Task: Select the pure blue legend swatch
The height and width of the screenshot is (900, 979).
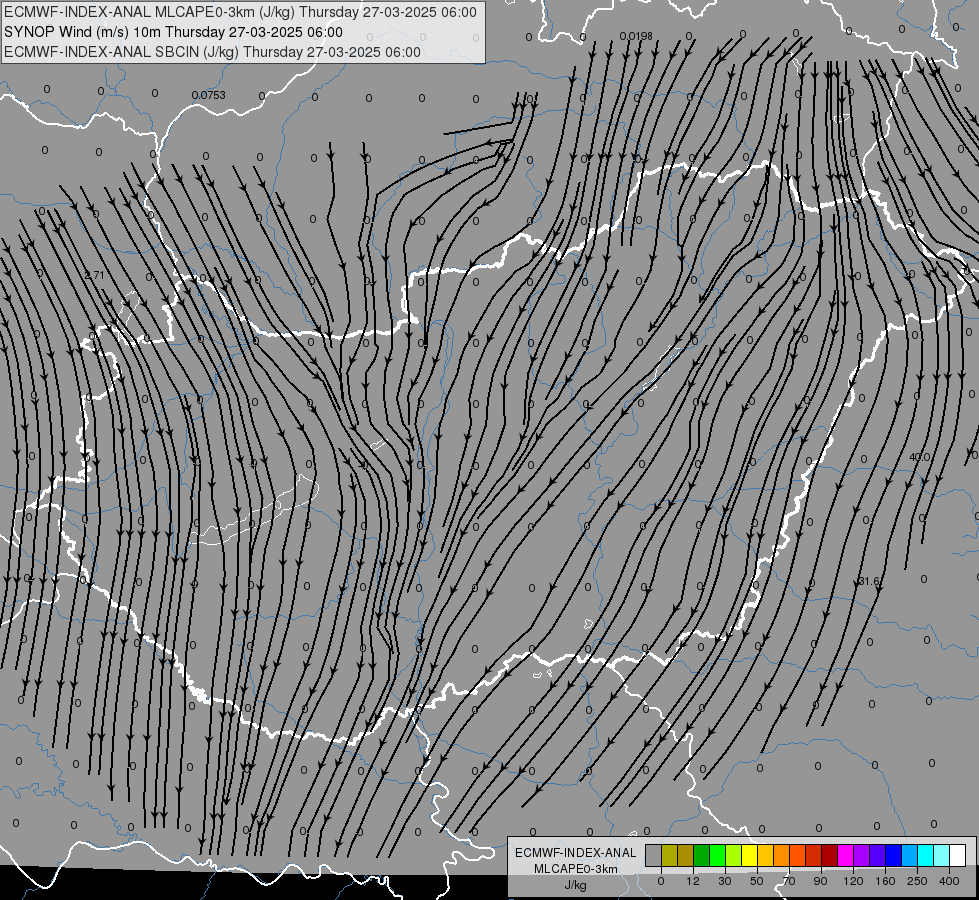Action: (x=894, y=855)
